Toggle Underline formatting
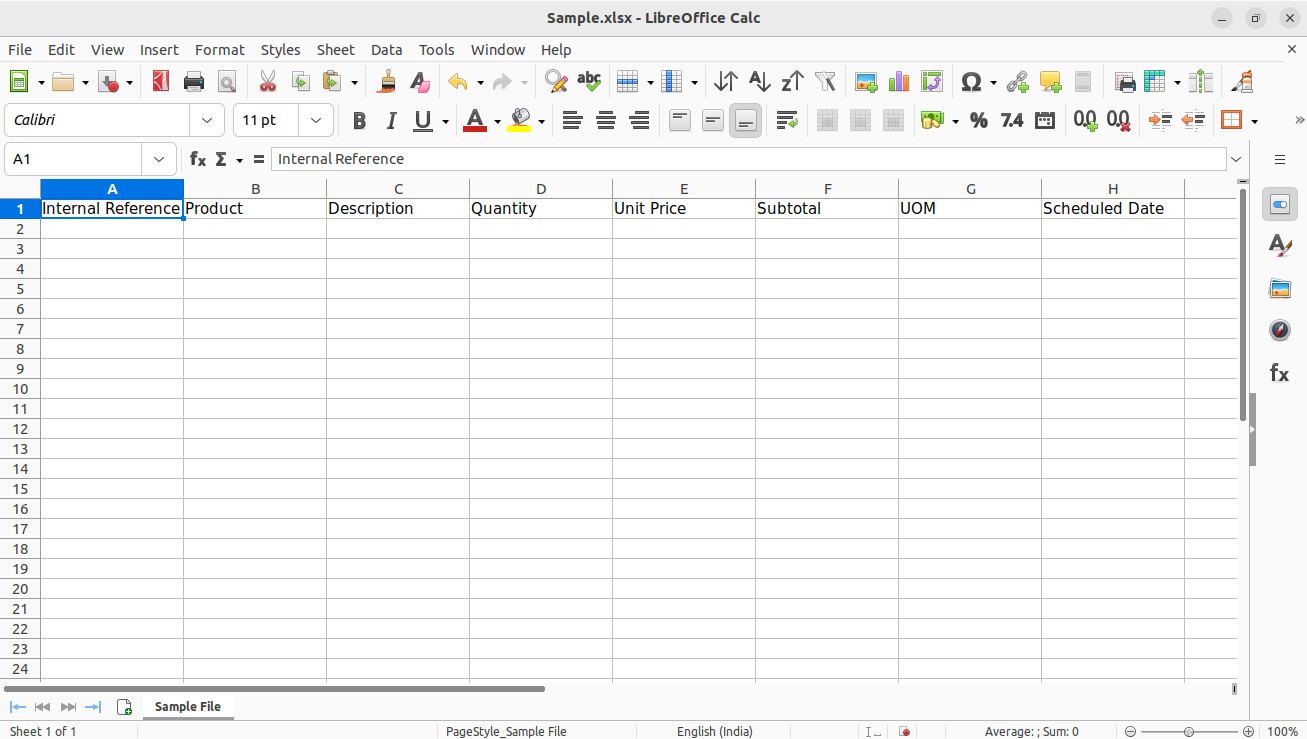1307x739 pixels. pyautogui.click(x=423, y=121)
